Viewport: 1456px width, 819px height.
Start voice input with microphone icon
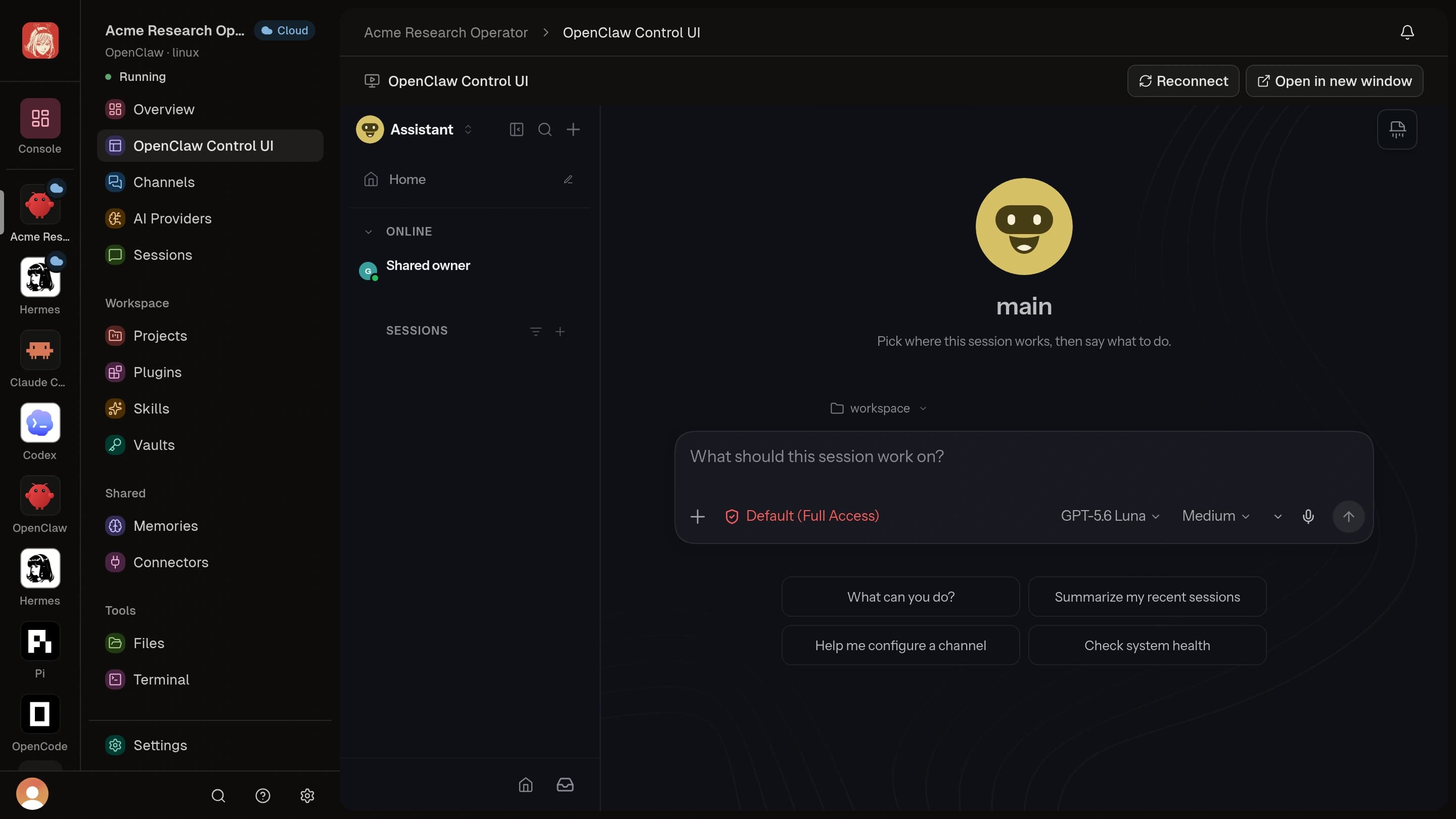coord(1308,516)
